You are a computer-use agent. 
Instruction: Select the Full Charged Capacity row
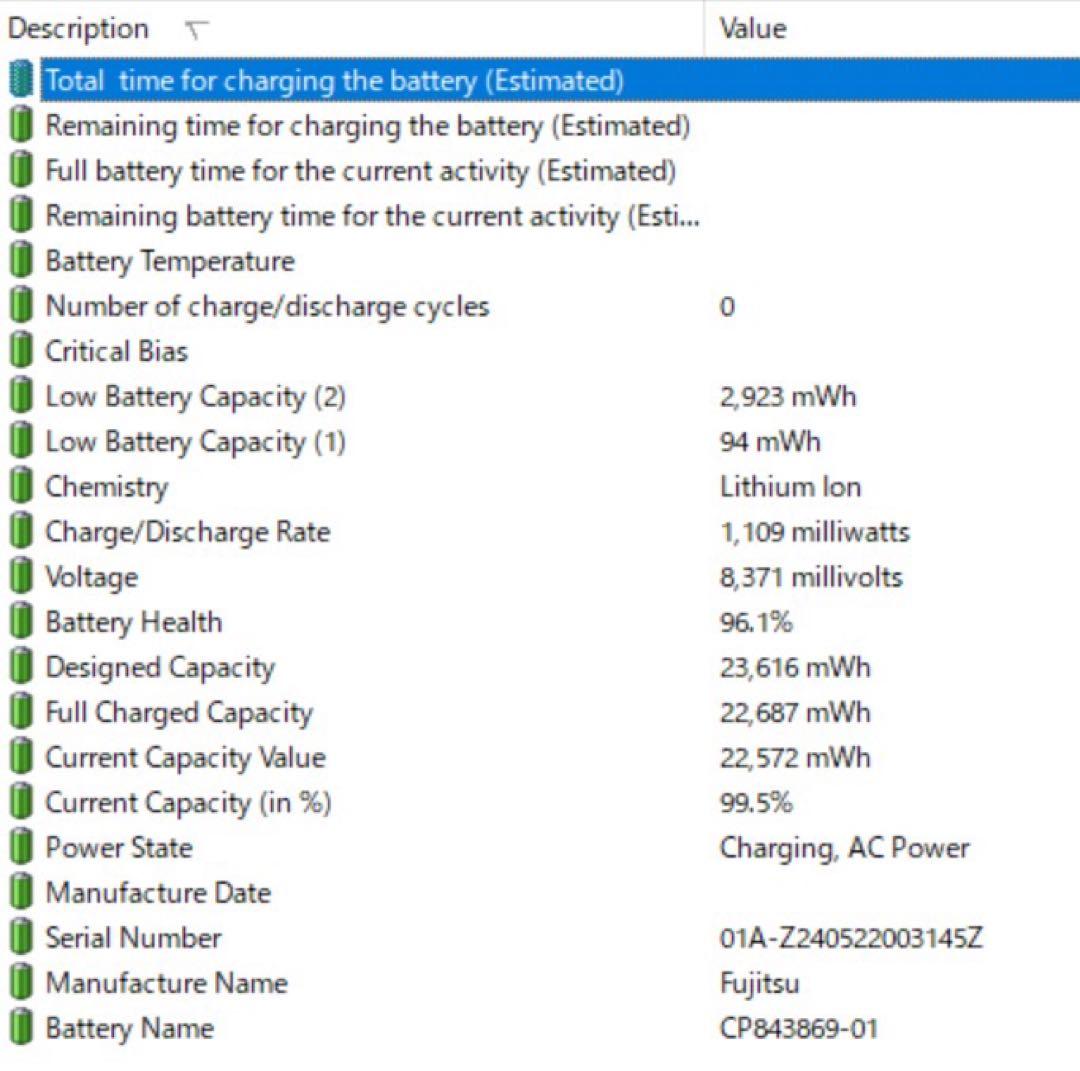point(177,712)
